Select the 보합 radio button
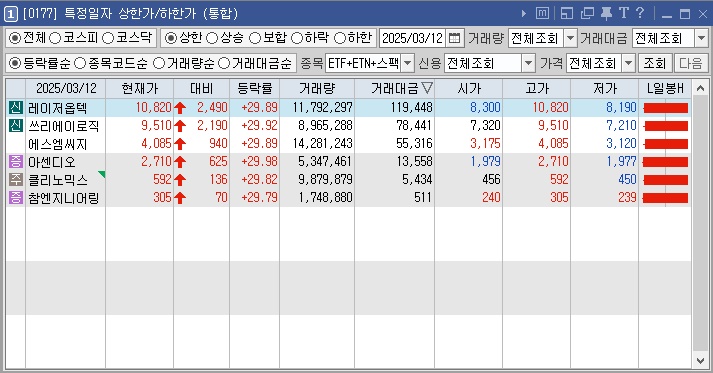The height and width of the screenshot is (373, 713). click(255, 38)
